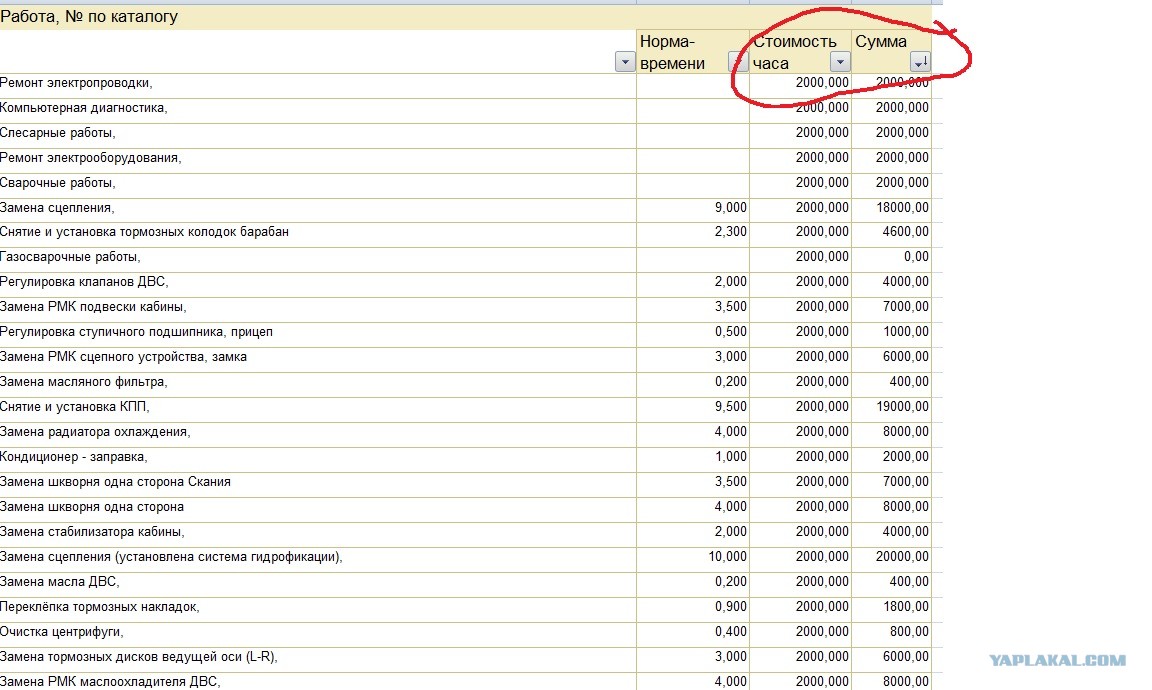Select the 4600,00 sum value
This screenshot has width=1152, height=690.
pos(906,232)
